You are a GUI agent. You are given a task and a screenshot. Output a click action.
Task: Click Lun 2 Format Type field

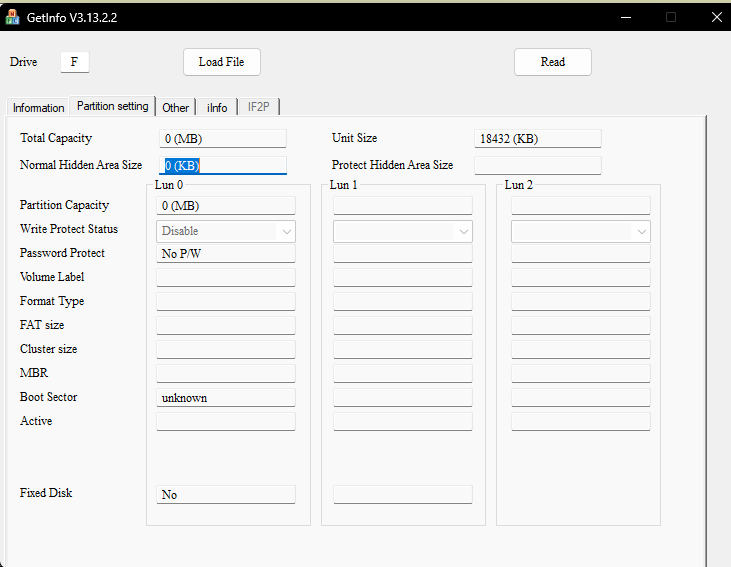(x=580, y=302)
